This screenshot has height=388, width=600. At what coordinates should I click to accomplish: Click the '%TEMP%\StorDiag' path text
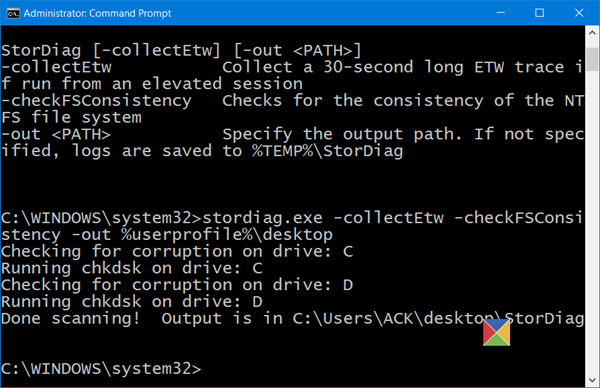click(328, 151)
